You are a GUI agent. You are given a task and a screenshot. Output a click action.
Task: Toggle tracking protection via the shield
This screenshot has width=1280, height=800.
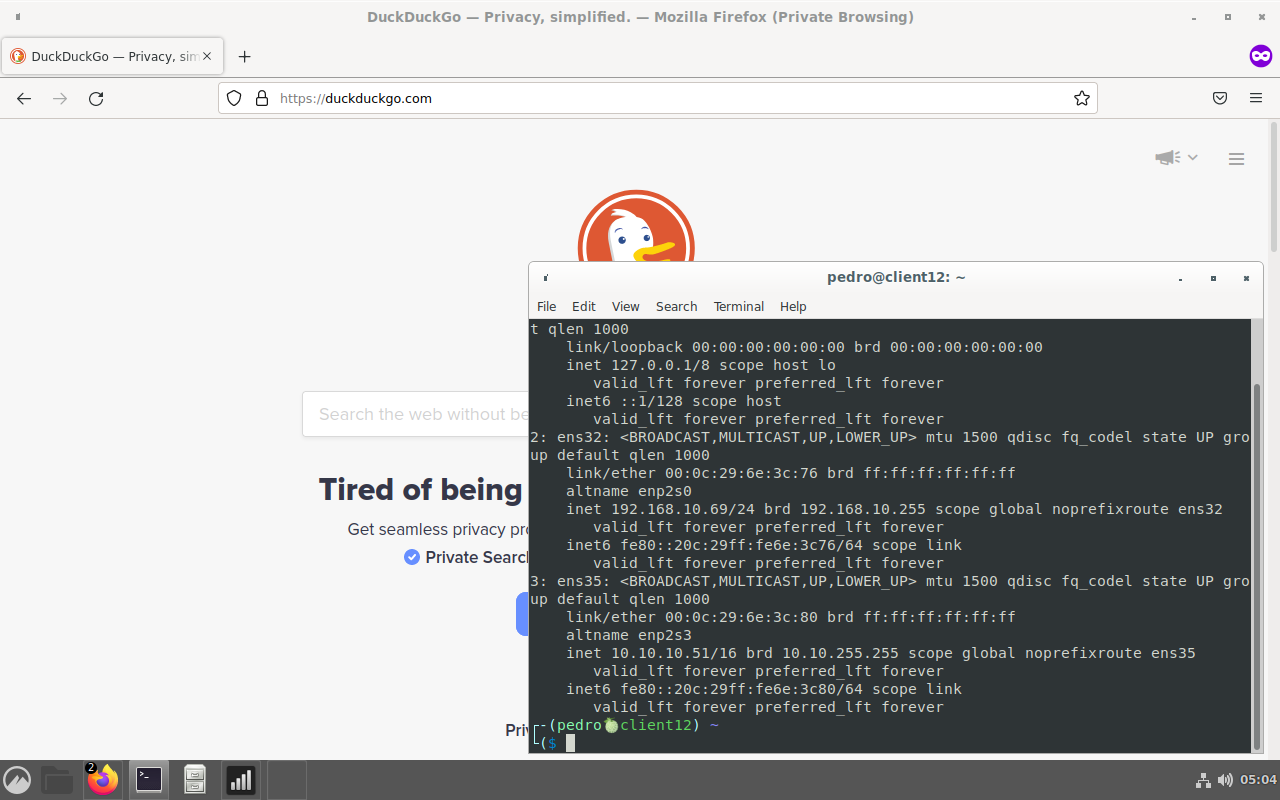(x=233, y=98)
